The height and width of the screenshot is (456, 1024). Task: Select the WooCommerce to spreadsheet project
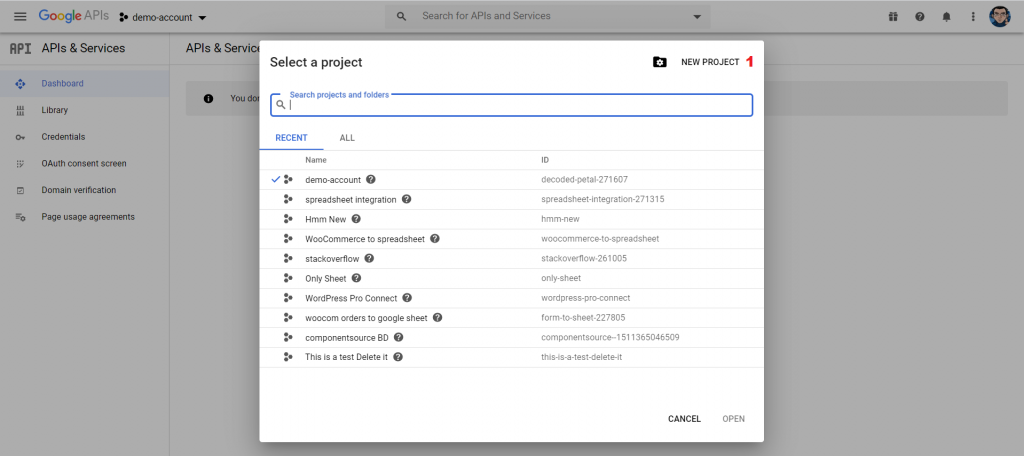click(511, 239)
